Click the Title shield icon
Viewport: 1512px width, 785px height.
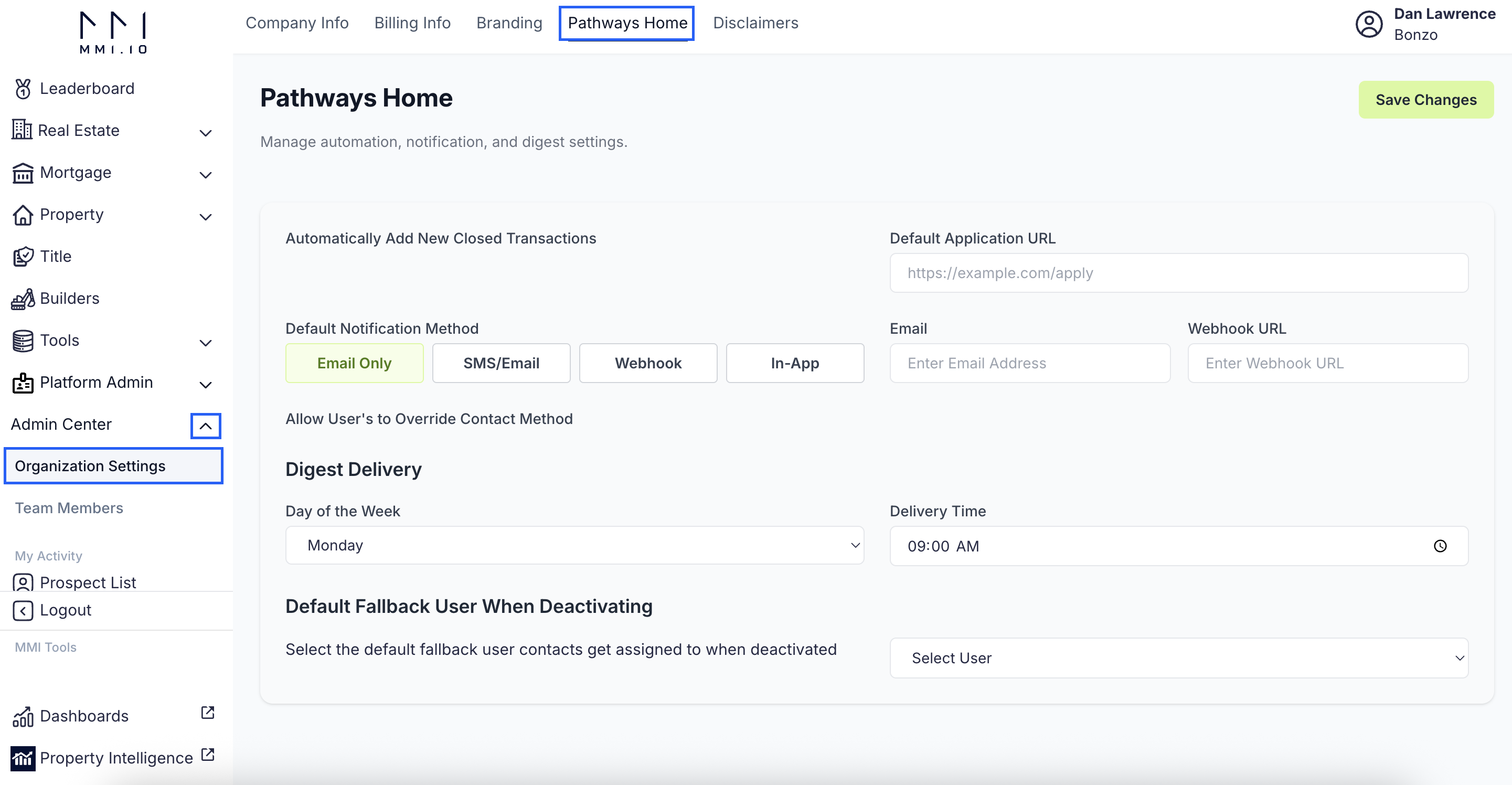23,257
